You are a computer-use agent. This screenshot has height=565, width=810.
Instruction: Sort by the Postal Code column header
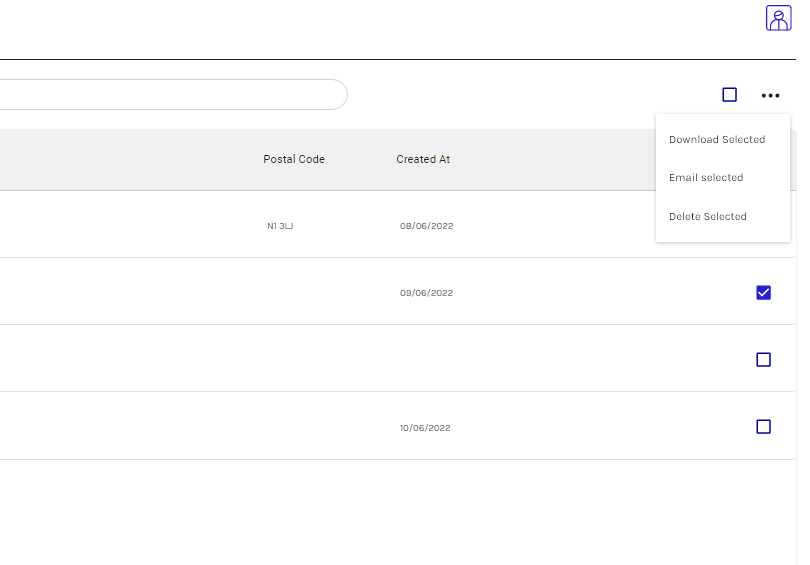[x=294, y=160]
